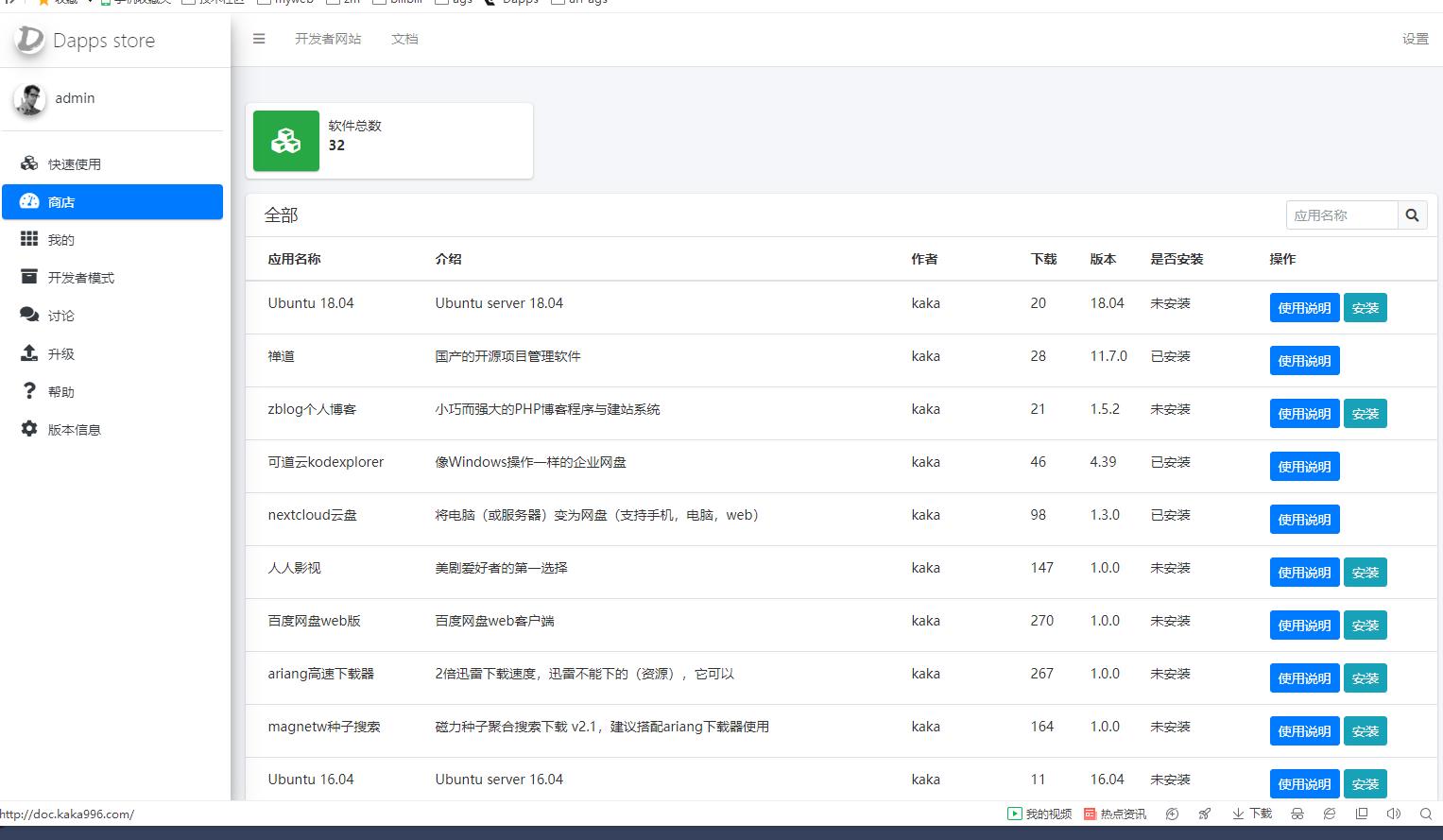Click the speaker volume icon in browser bar
The image size is (1443, 840).
click(x=1393, y=814)
